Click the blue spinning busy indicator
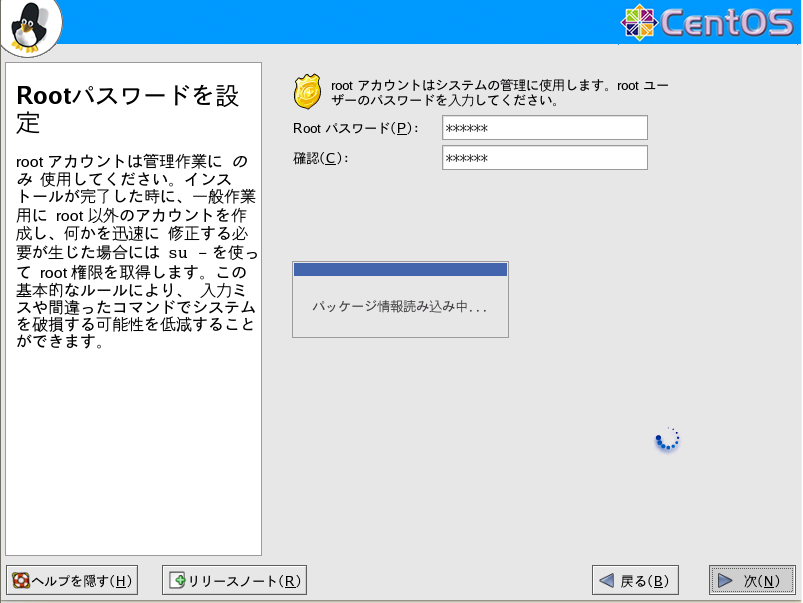Screen dimensions: 803x603 coord(667,439)
